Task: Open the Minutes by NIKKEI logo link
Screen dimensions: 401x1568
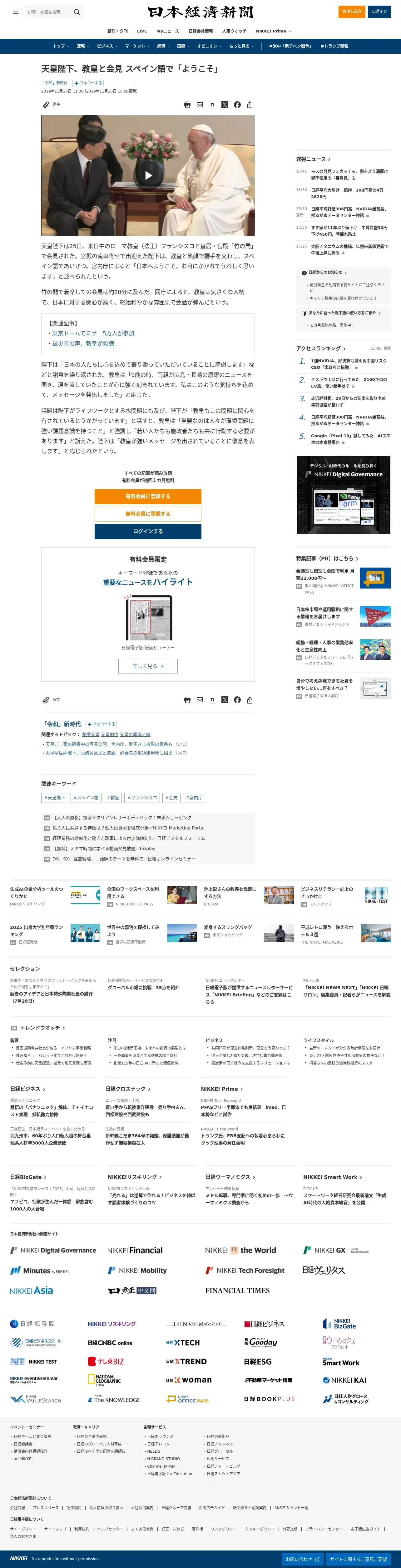Action: pyautogui.click(x=40, y=1270)
